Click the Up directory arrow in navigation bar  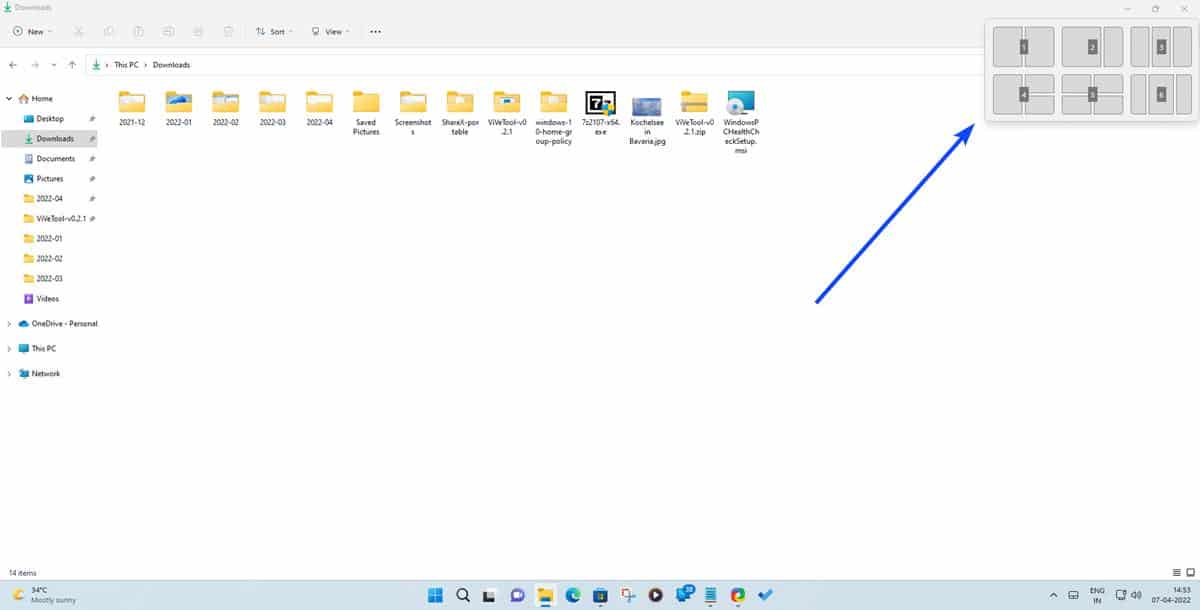tap(72, 65)
